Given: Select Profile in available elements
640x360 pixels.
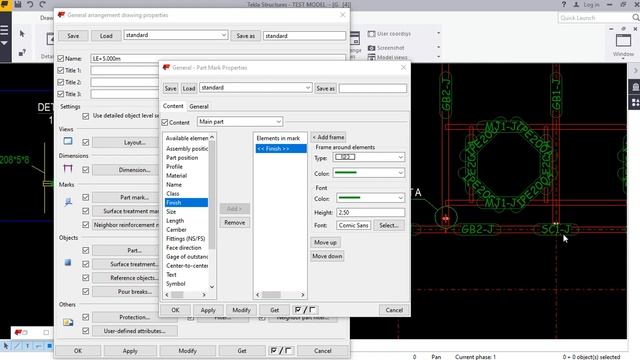Looking at the screenshot, I should pyautogui.click(x=174, y=167).
